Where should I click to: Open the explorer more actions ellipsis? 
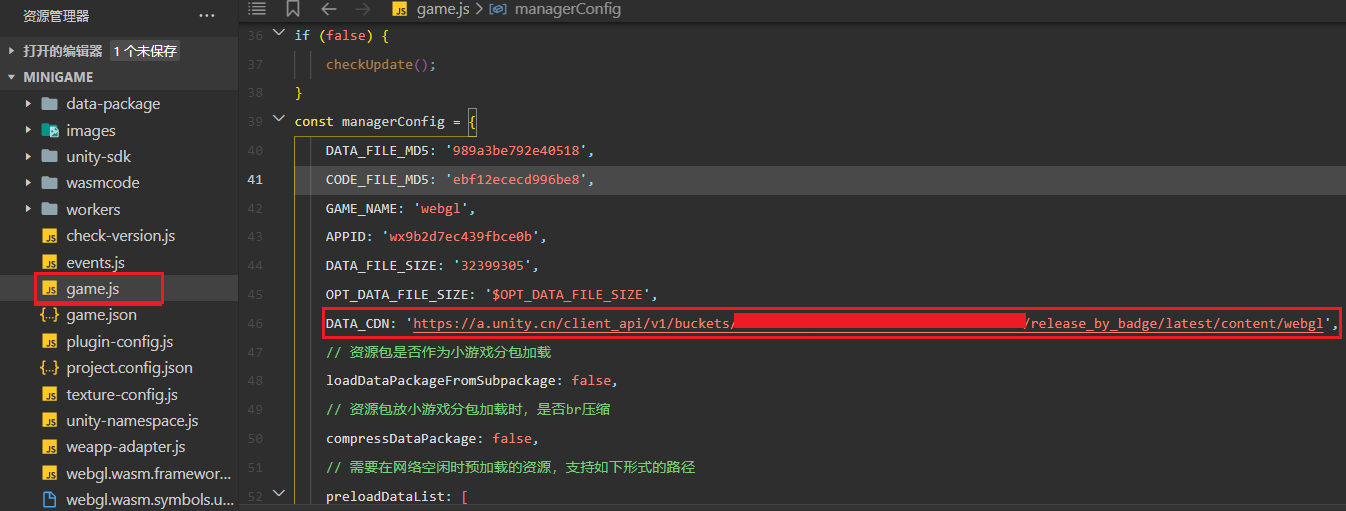[x=207, y=16]
